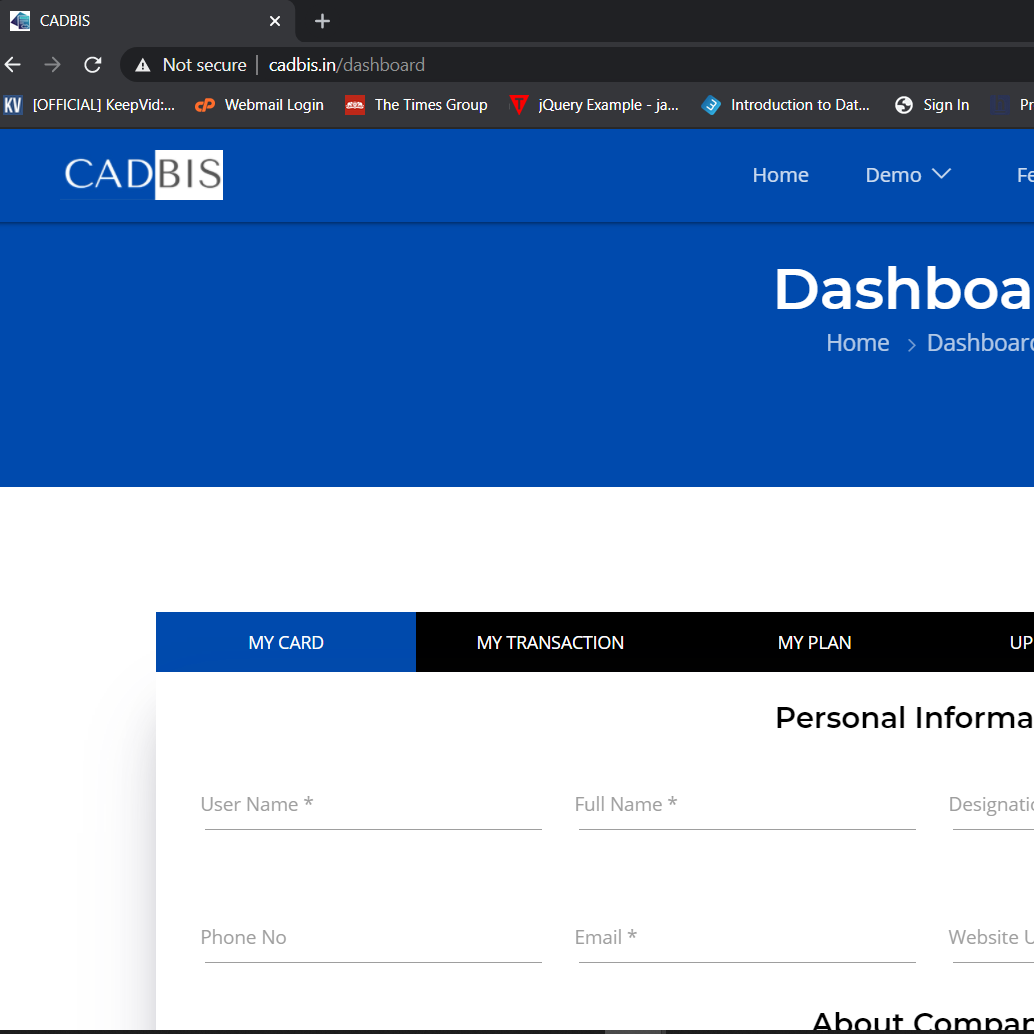Switch to the MY TRANSACTION tab

pyautogui.click(x=550, y=643)
